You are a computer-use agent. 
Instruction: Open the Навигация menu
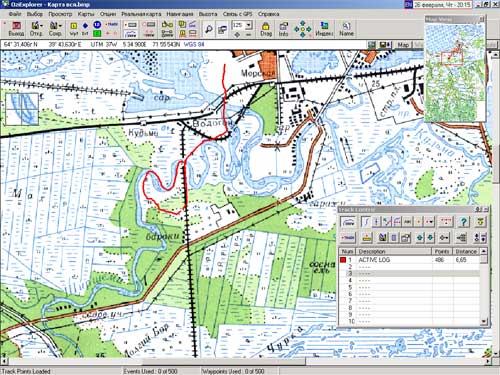coord(180,14)
